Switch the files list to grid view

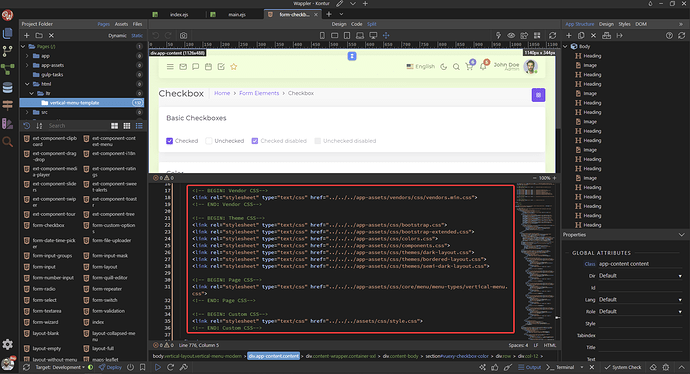point(127,126)
